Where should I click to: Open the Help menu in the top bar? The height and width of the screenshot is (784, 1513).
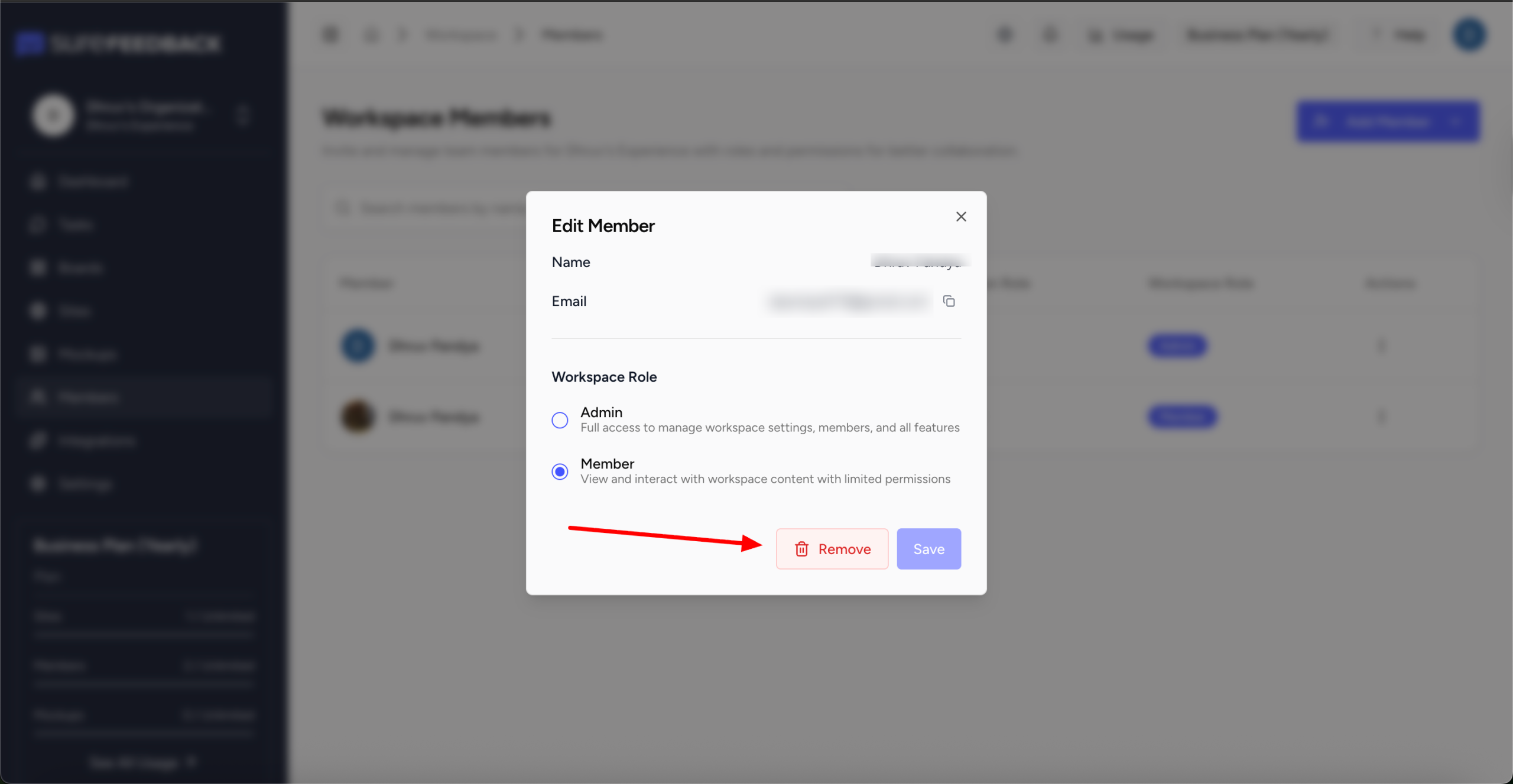(1409, 35)
